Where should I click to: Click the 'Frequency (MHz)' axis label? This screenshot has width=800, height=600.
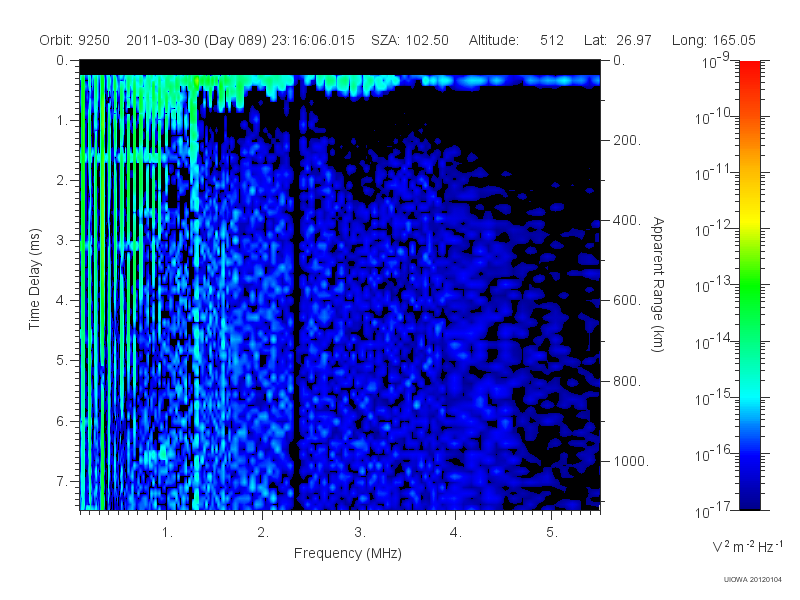(x=348, y=553)
